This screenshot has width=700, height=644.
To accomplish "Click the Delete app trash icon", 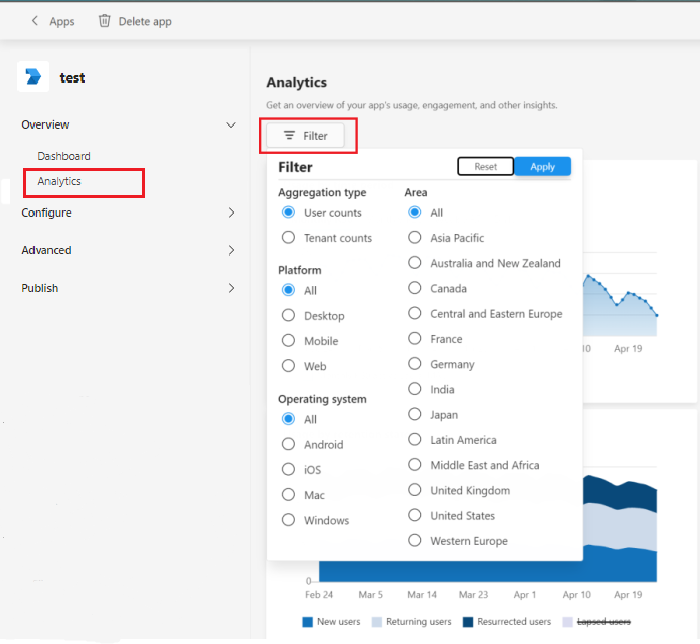I will coord(104,21).
